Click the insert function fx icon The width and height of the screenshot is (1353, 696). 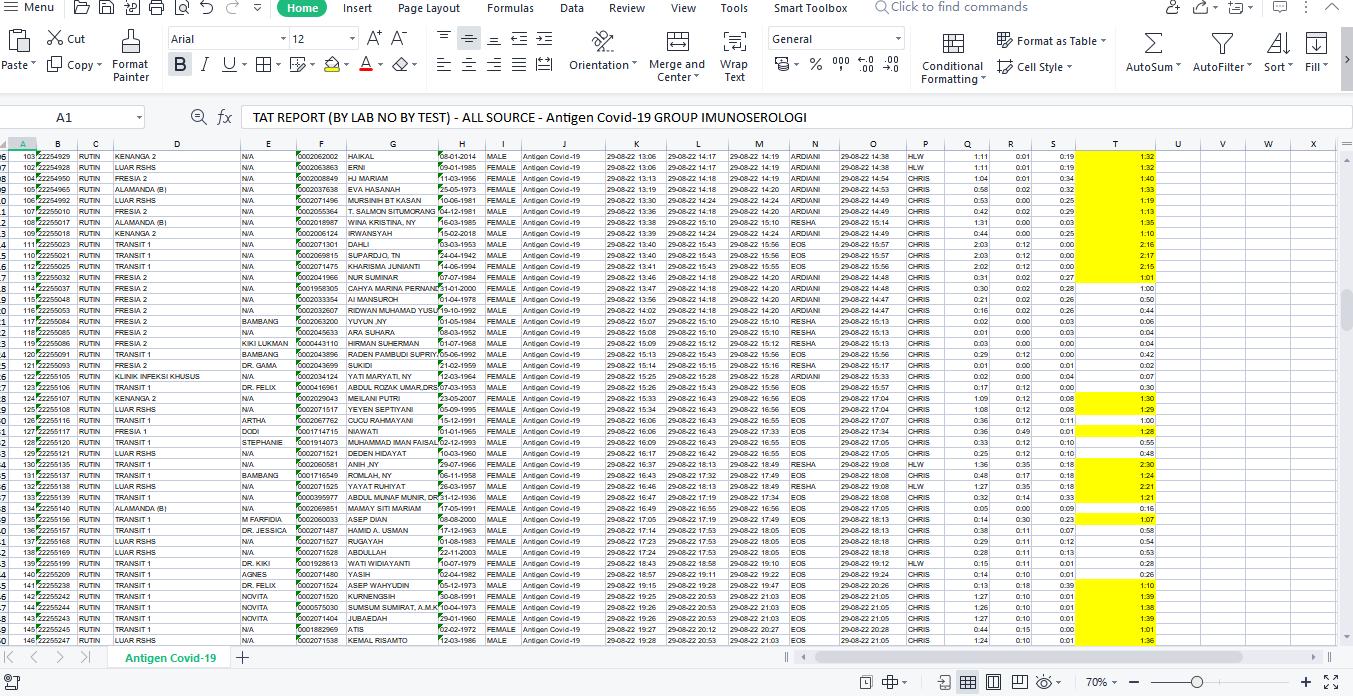[x=225, y=118]
